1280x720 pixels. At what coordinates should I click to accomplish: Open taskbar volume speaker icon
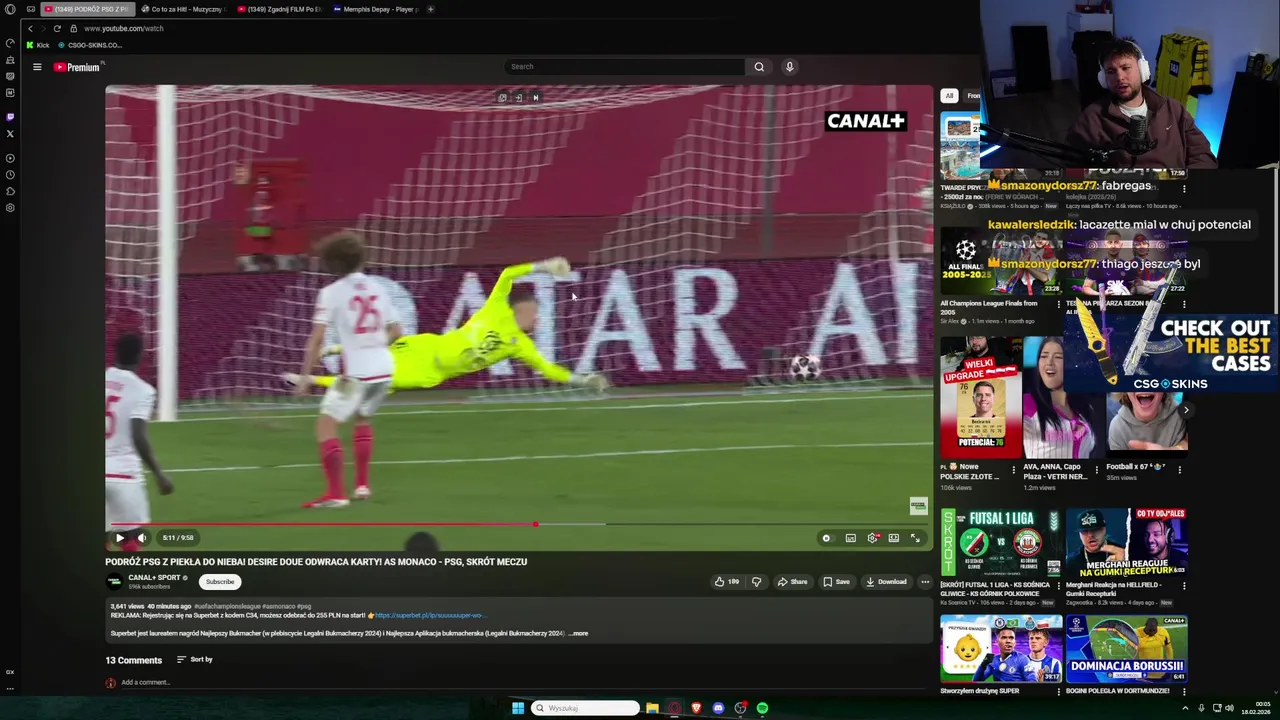[x=1229, y=708]
